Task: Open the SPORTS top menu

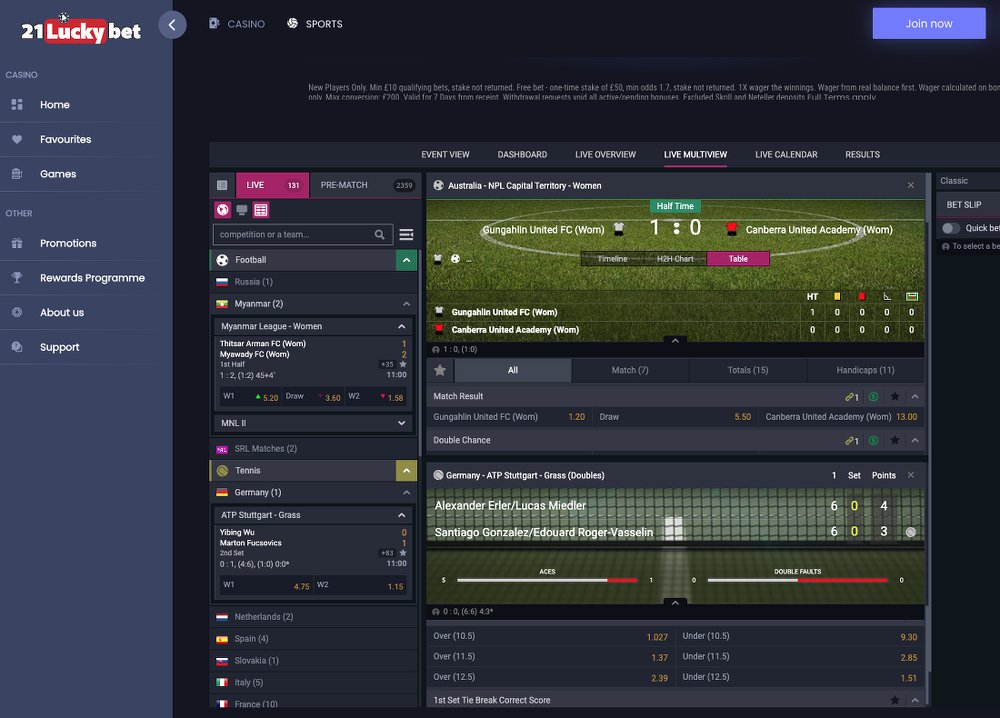Action: [x=315, y=24]
